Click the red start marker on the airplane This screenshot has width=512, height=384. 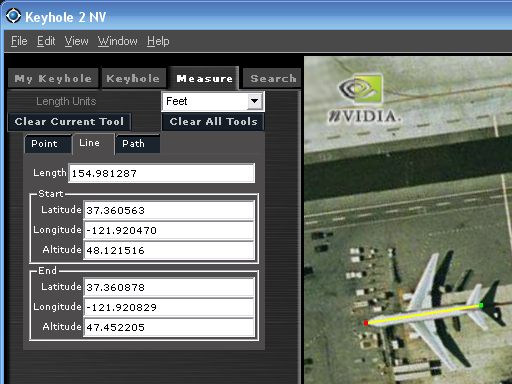coord(366,323)
